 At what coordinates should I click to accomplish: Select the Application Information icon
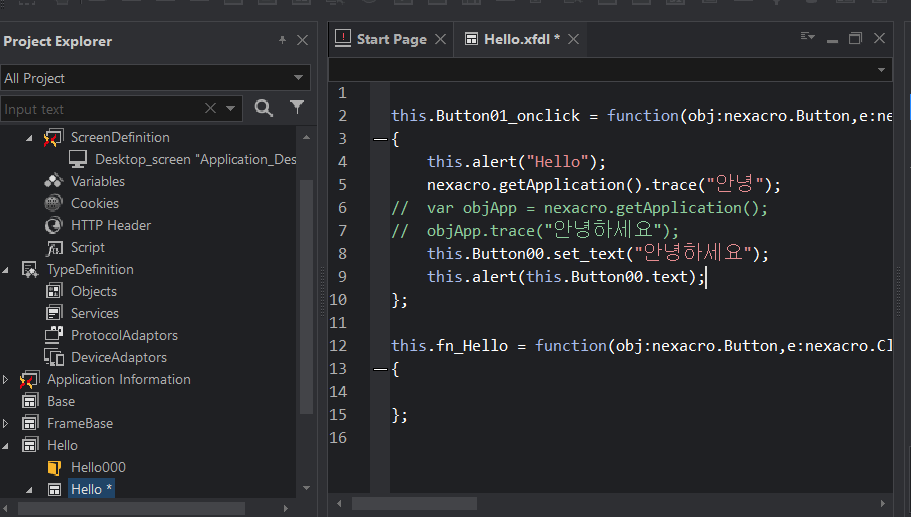[29, 380]
